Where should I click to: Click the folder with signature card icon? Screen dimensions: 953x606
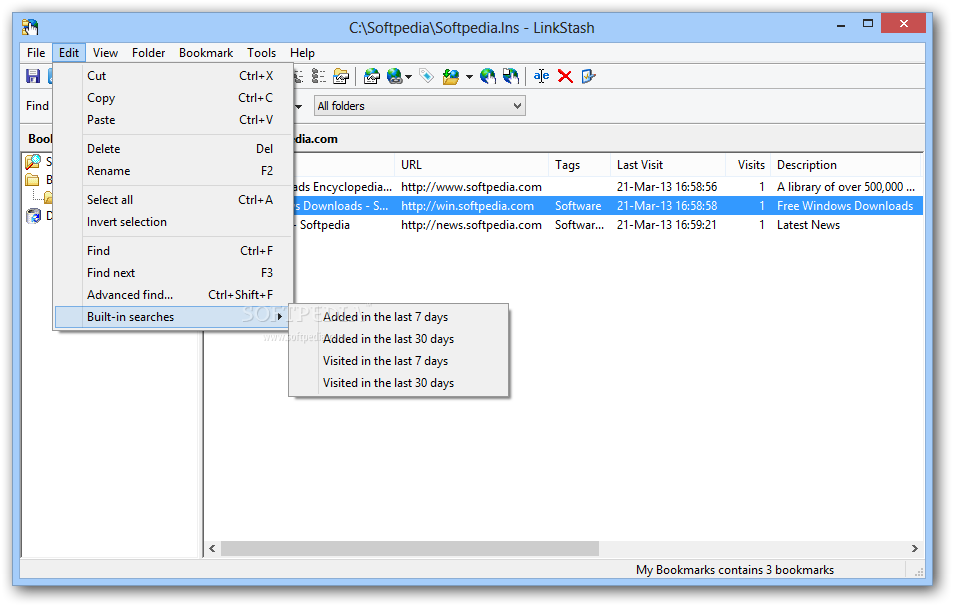(341, 76)
